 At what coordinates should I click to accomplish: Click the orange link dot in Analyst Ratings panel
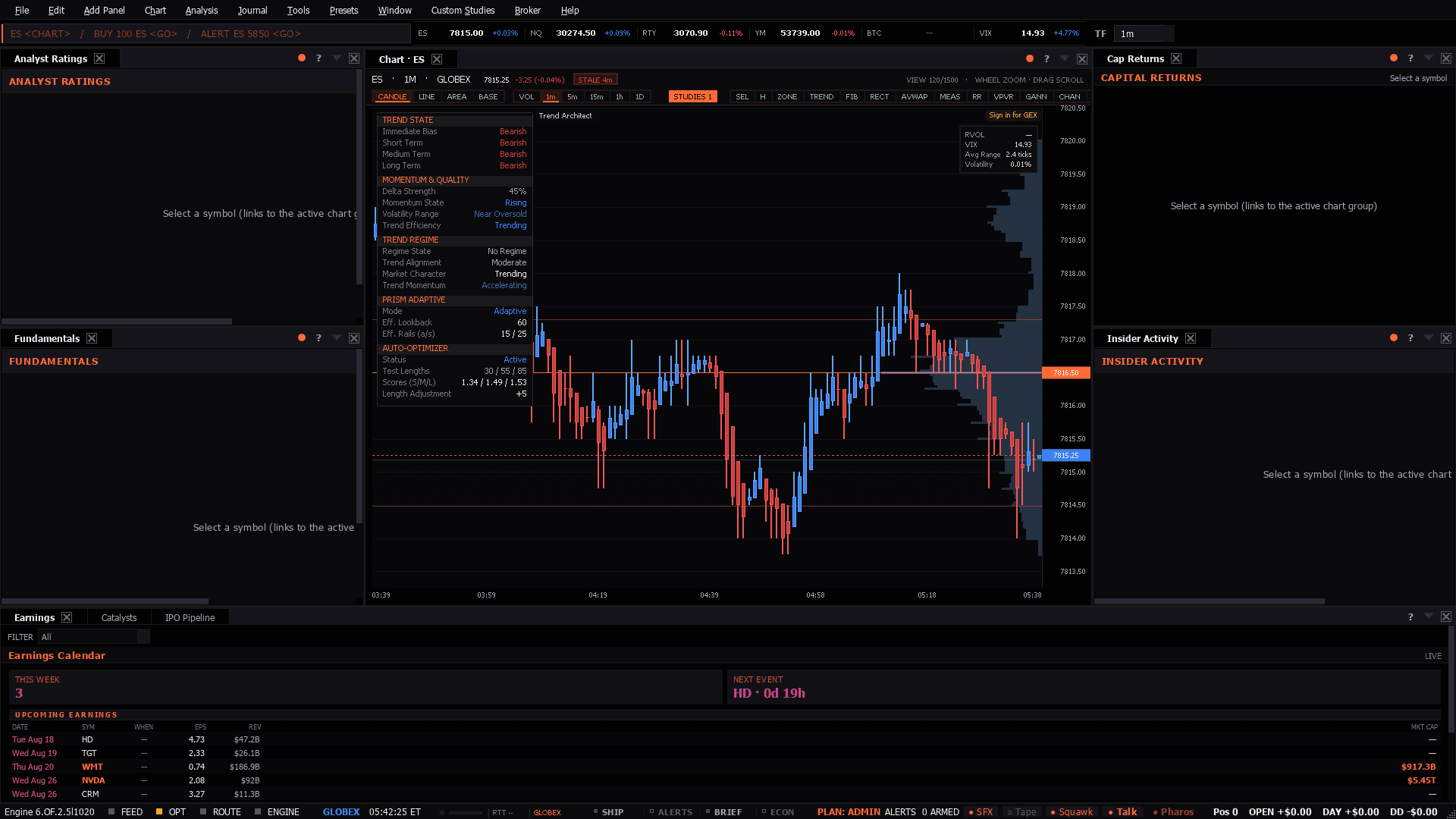(x=302, y=58)
